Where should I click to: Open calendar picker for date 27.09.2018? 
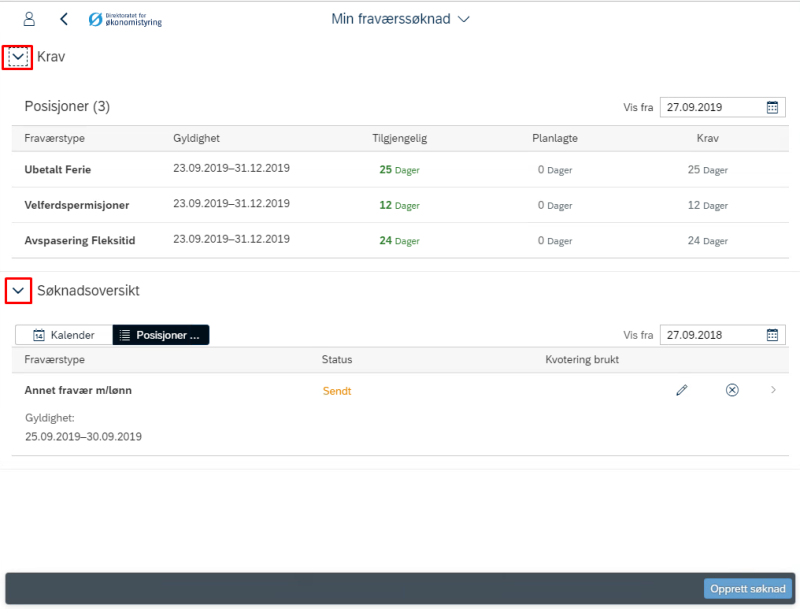772,335
